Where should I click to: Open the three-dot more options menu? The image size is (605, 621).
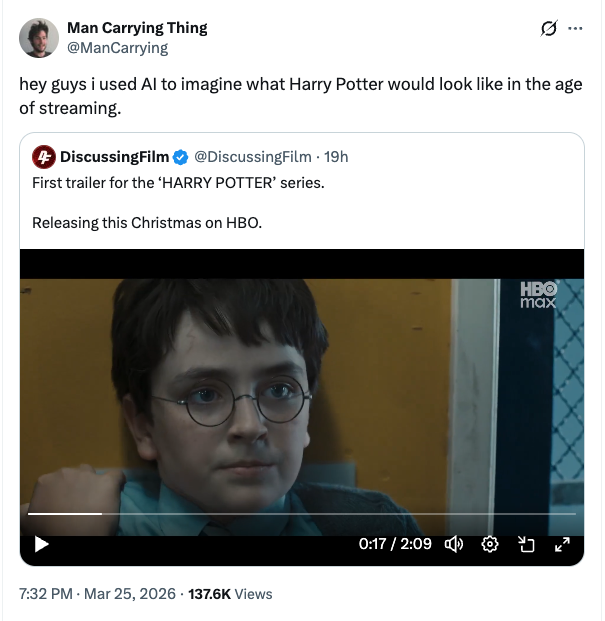click(575, 28)
